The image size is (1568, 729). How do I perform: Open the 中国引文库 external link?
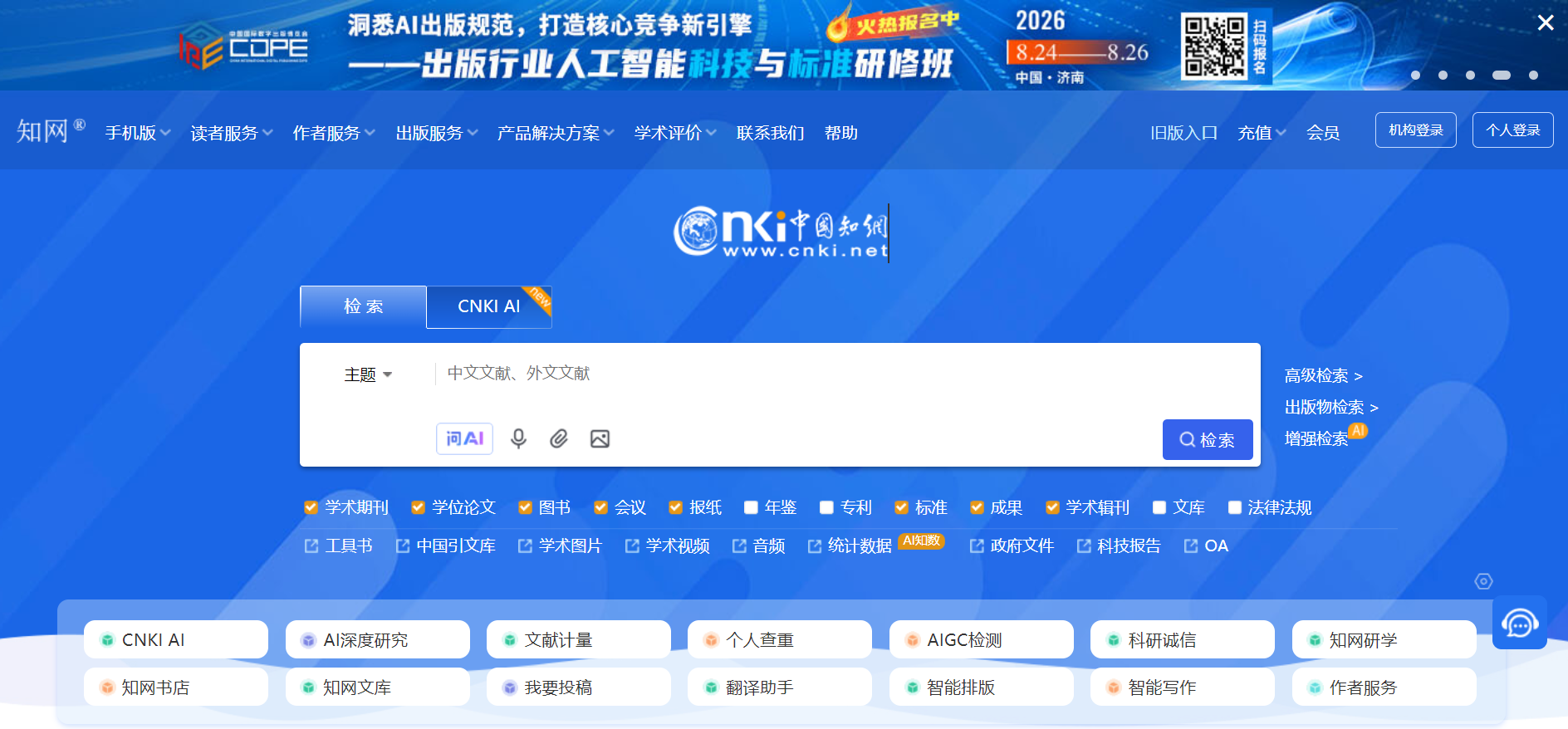coord(446,546)
